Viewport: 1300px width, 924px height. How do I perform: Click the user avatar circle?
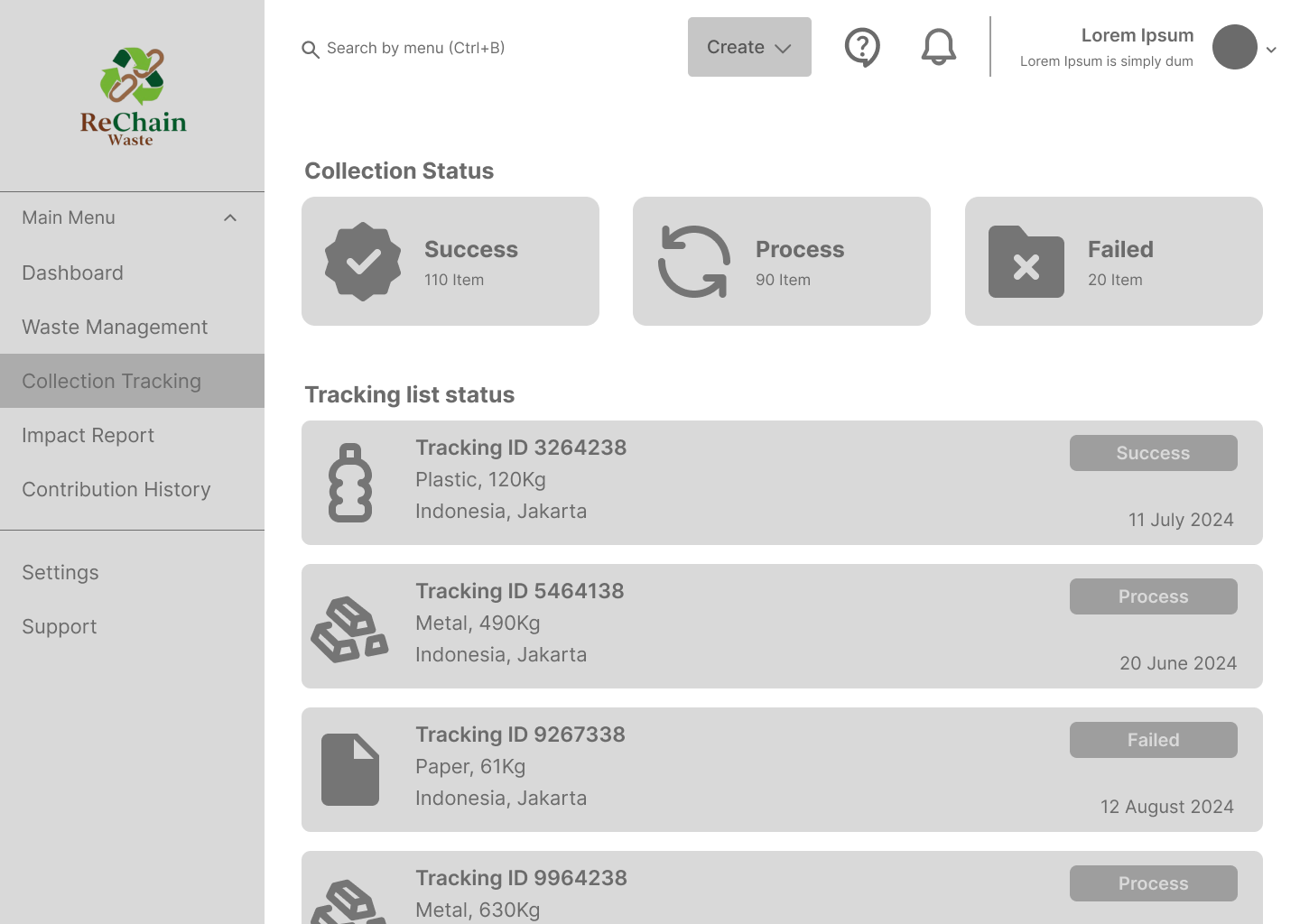coord(1234,47)
